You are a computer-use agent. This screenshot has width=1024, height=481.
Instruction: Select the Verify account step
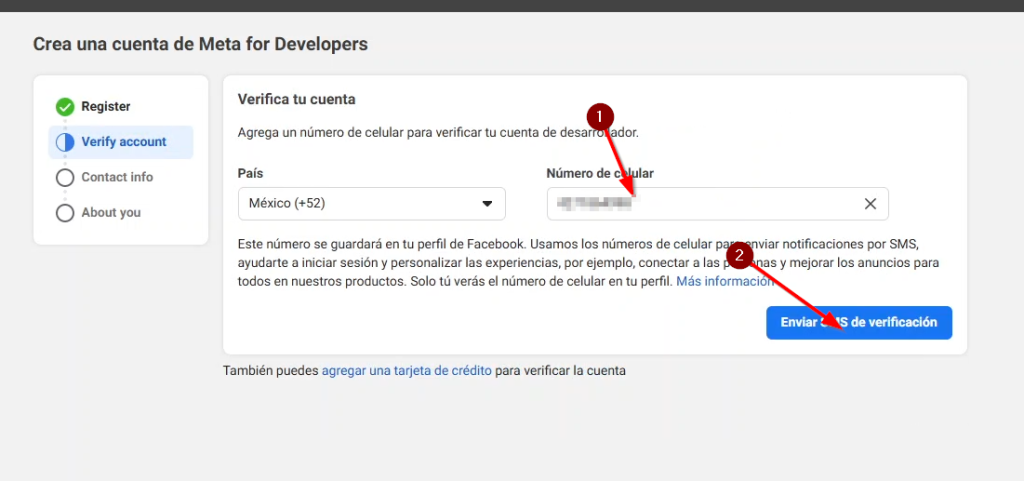(x=121, y=142)
